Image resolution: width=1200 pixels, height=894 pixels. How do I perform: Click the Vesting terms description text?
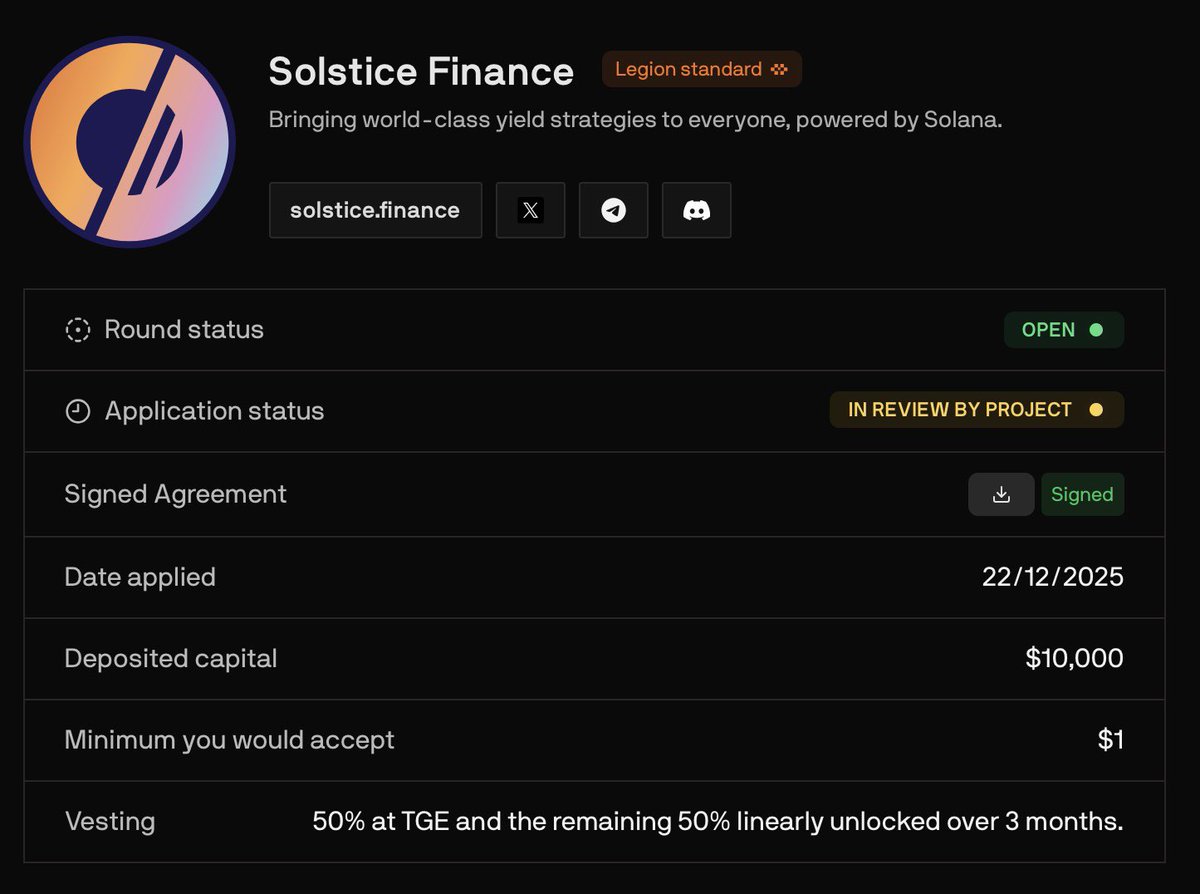[717, 822]
